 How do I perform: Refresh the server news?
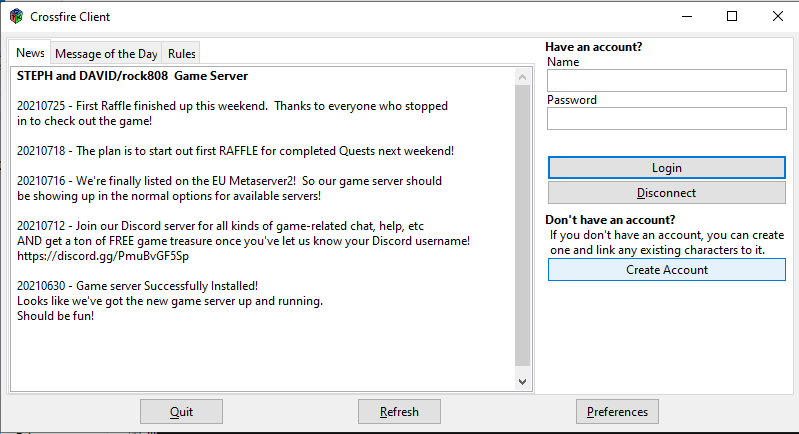tap(399, 412)
